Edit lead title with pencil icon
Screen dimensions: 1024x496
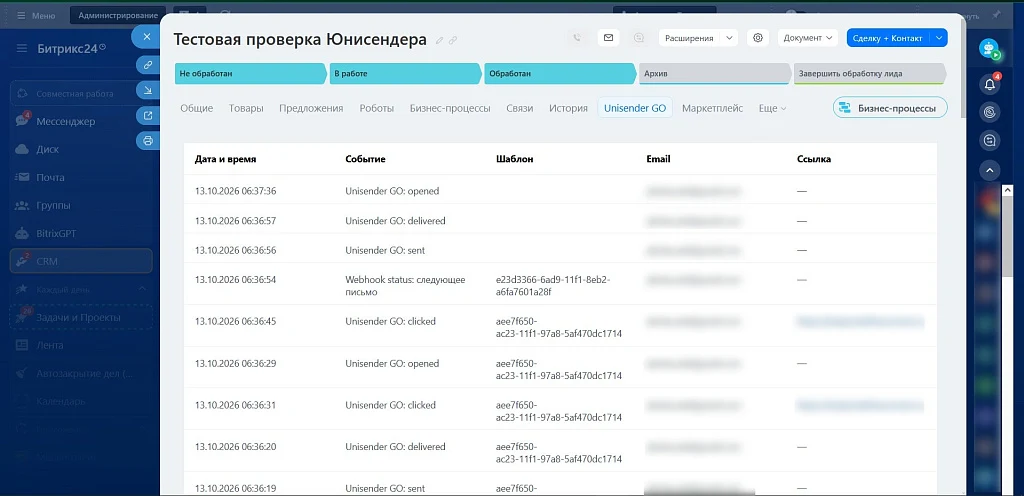coord(440,40)
